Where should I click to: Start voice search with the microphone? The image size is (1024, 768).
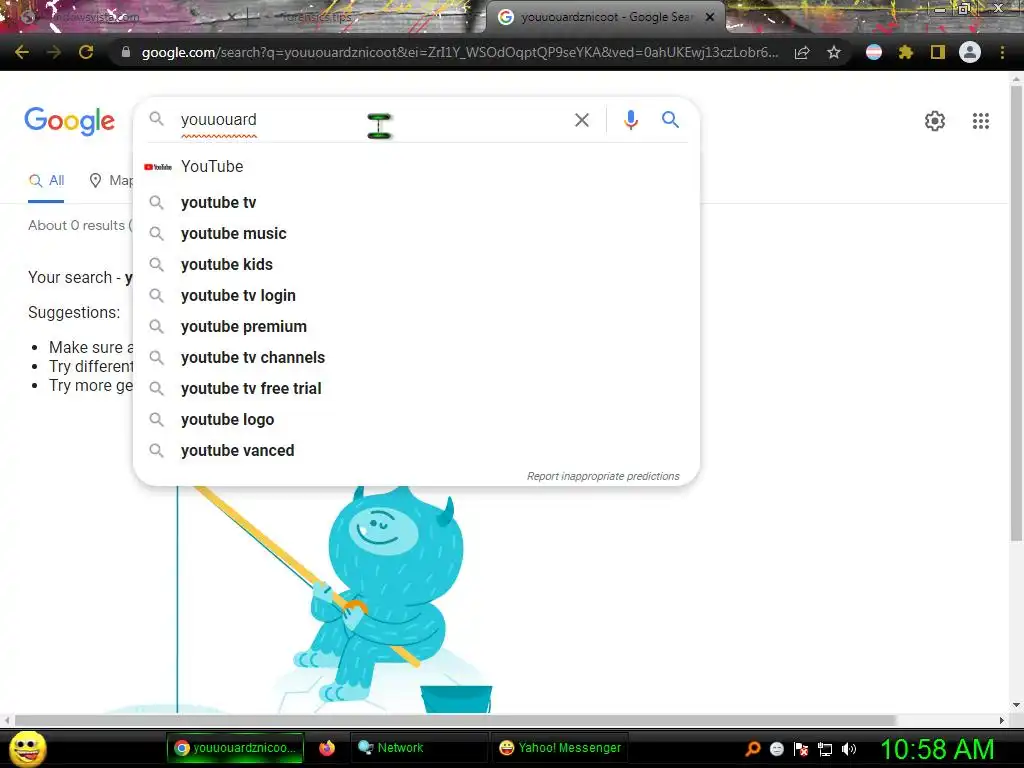click(x=630, y=120)
